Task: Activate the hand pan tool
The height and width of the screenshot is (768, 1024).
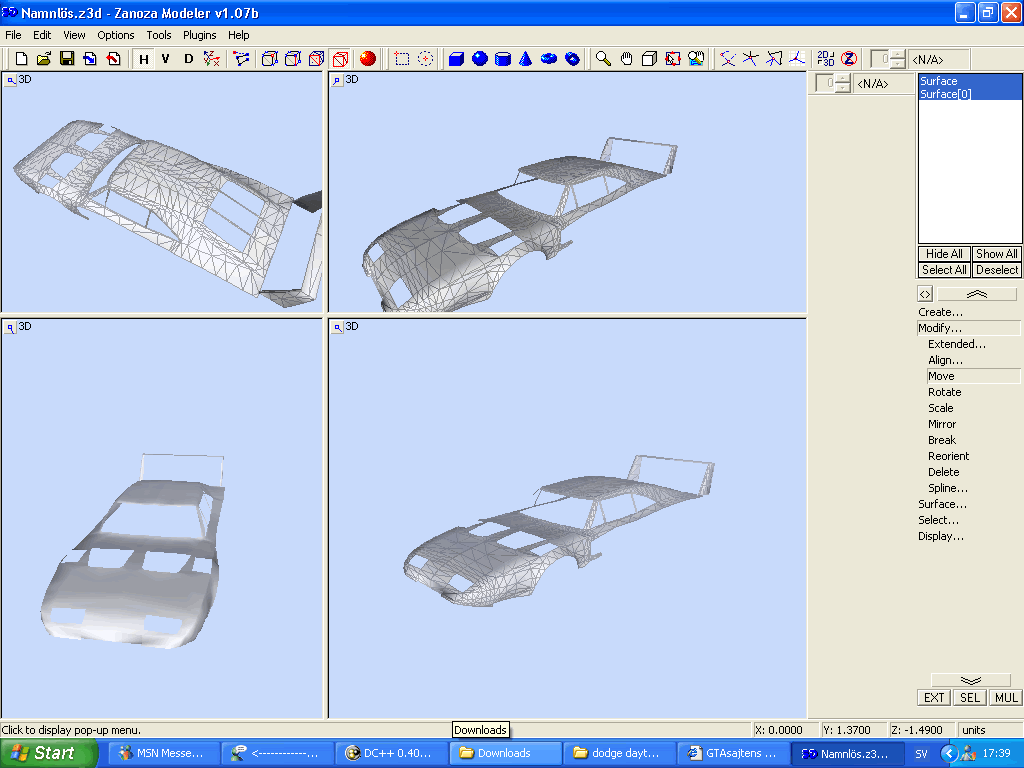Action: 626,59
